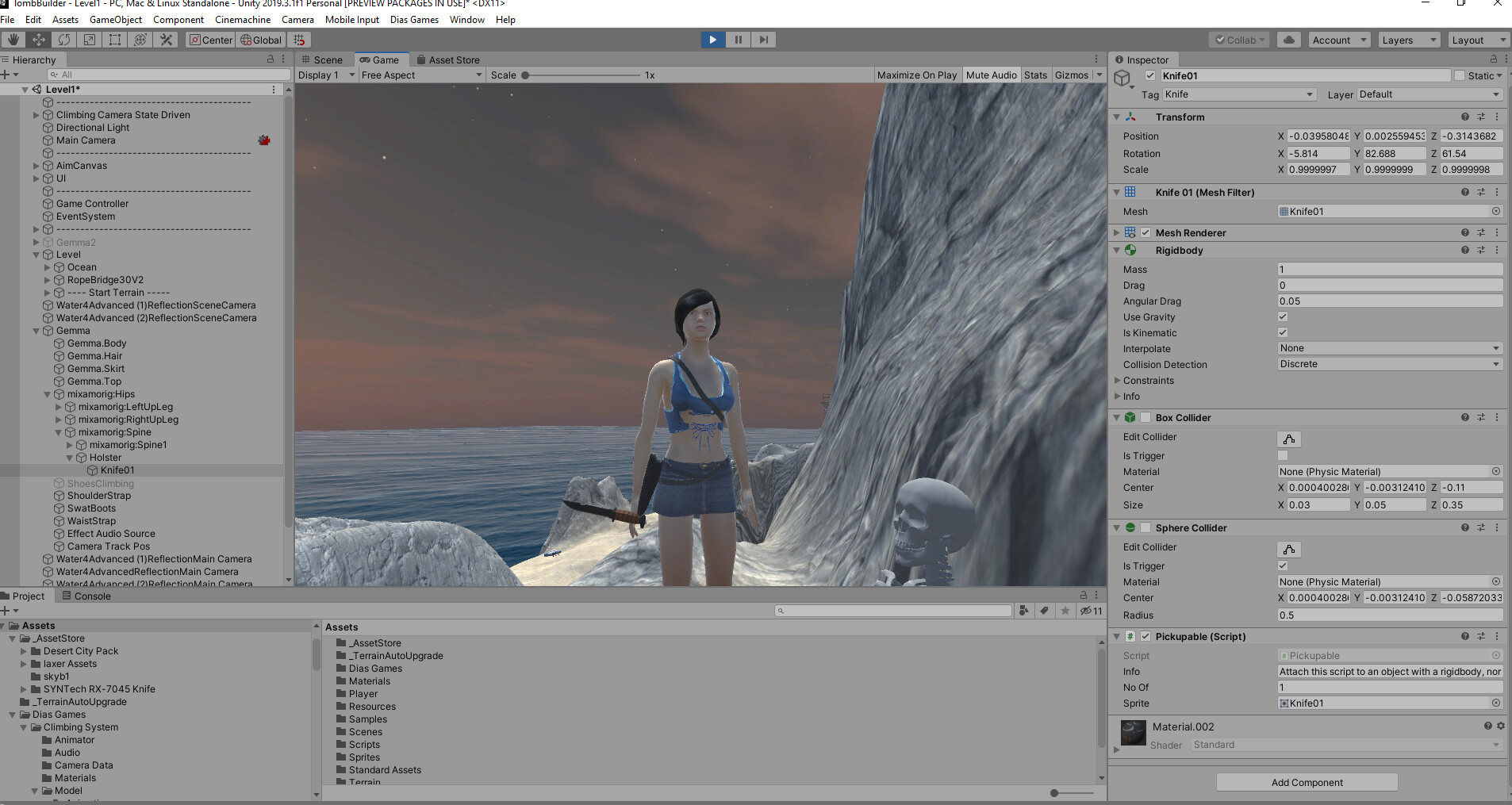Collapse the Gemma object in Hierarchy
Screen dimensions: 1512x805
pyautogui.click(x=35, y=331)
